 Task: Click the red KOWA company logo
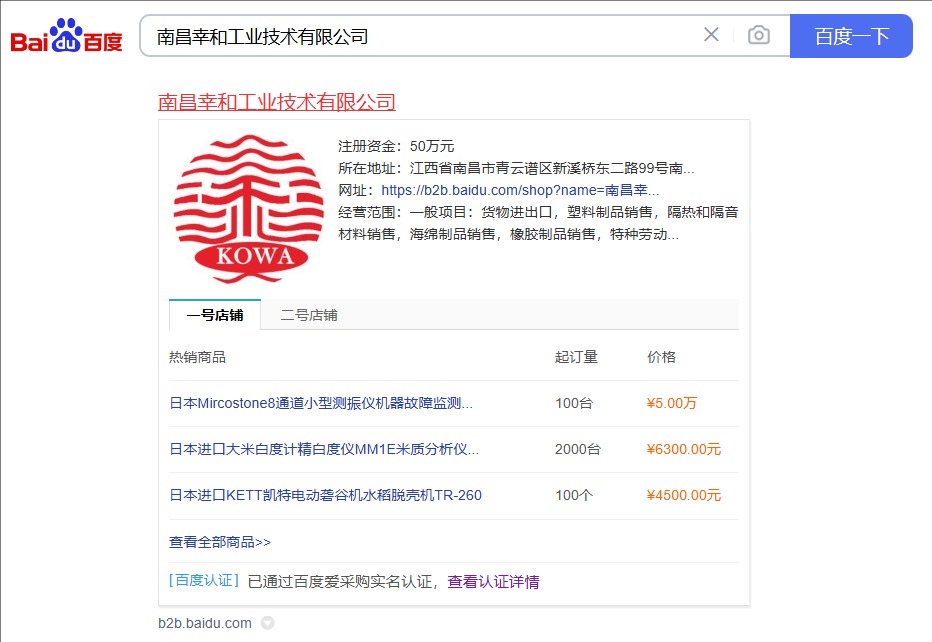pyautogui.click(x=248, y=208)
